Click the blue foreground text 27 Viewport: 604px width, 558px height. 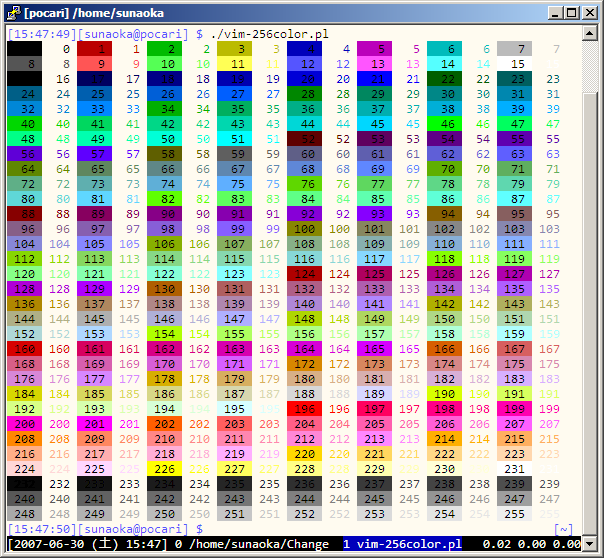(x=273, y=94)
